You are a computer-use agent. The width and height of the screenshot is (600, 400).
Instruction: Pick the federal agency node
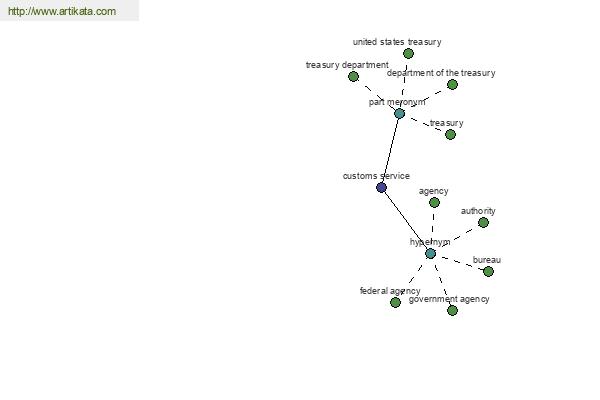tap(395, 302)
